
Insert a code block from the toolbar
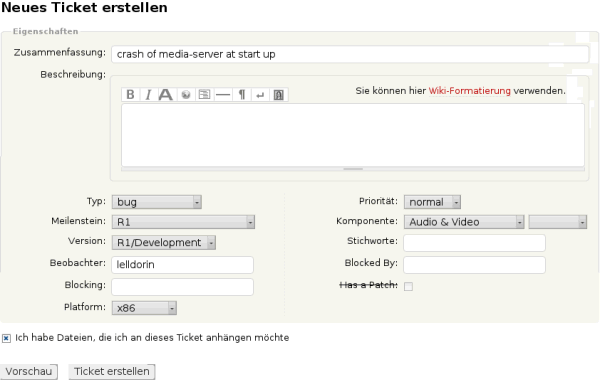pyautogui.click(x=204, y=95)
